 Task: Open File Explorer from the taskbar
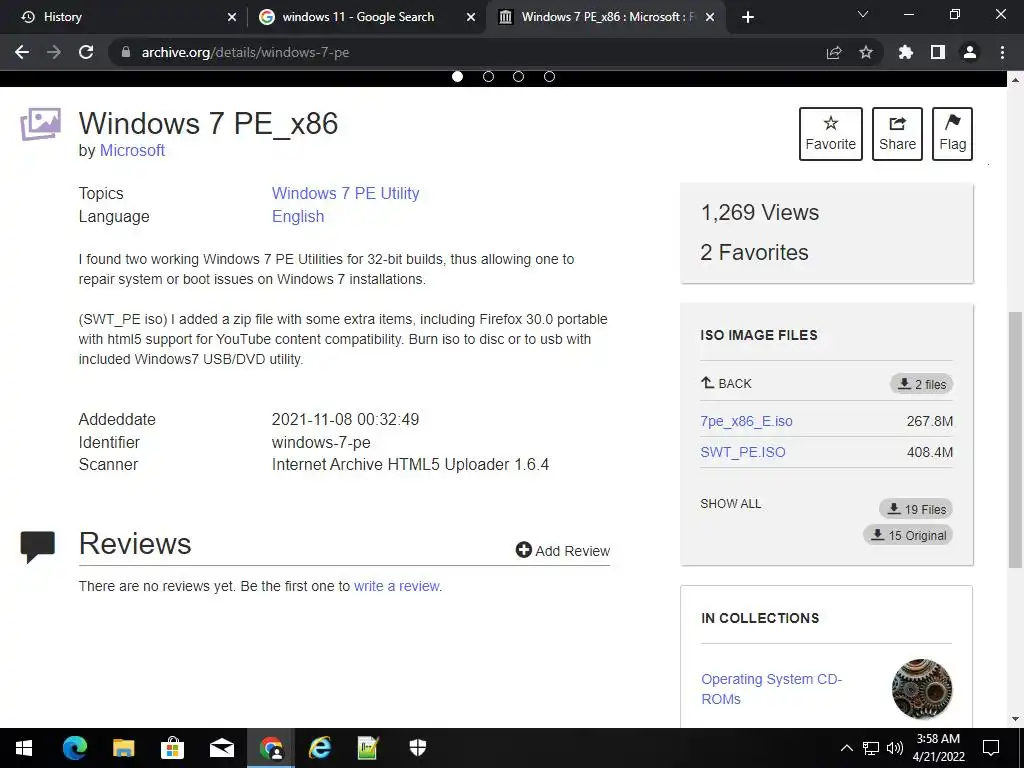tap(123, 748)
